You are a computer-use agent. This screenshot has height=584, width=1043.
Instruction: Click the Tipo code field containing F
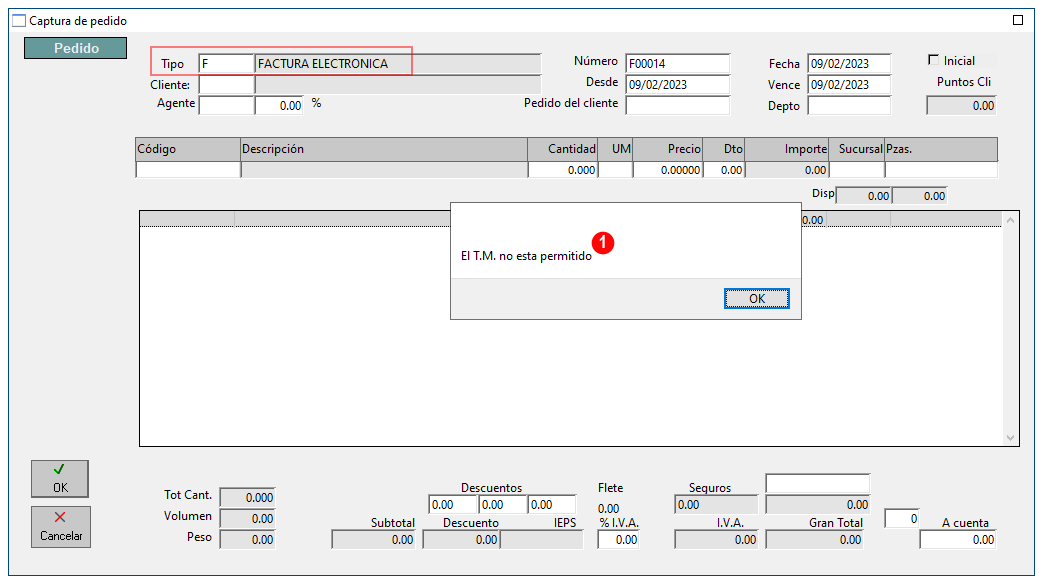pos(226,64)
